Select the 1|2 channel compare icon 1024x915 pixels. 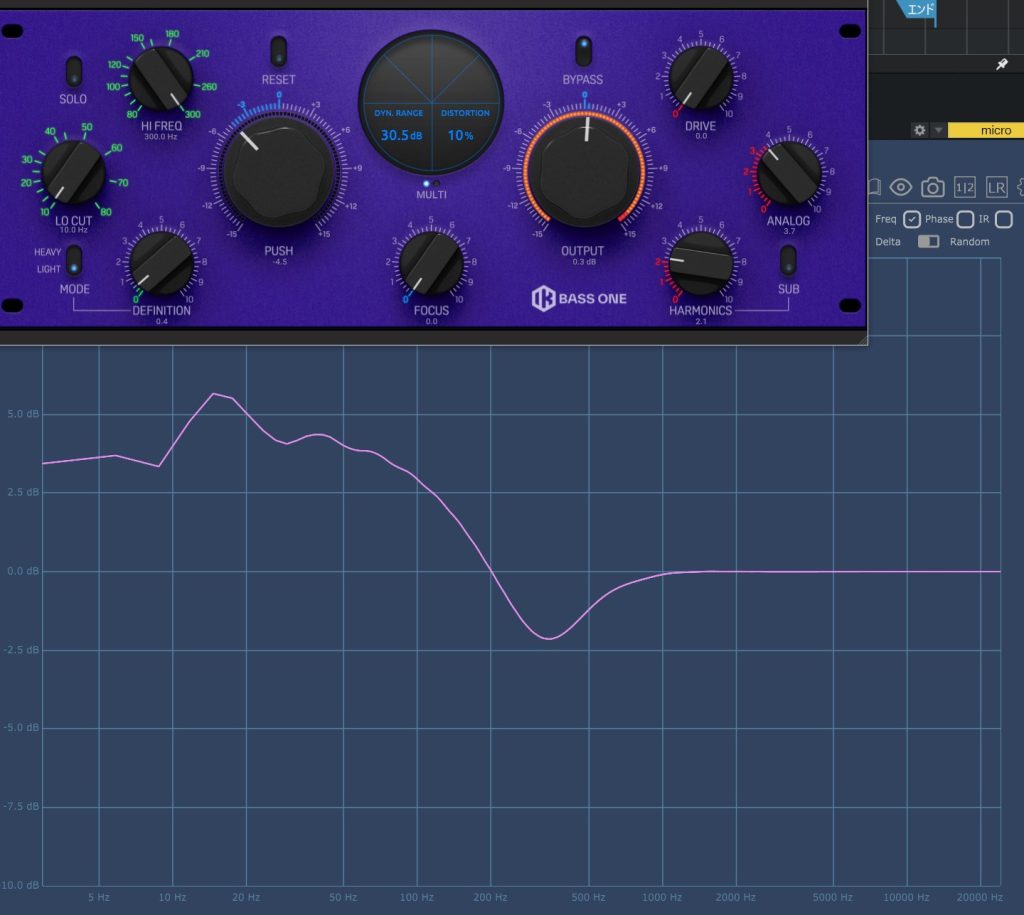click(x=965, y=187)
